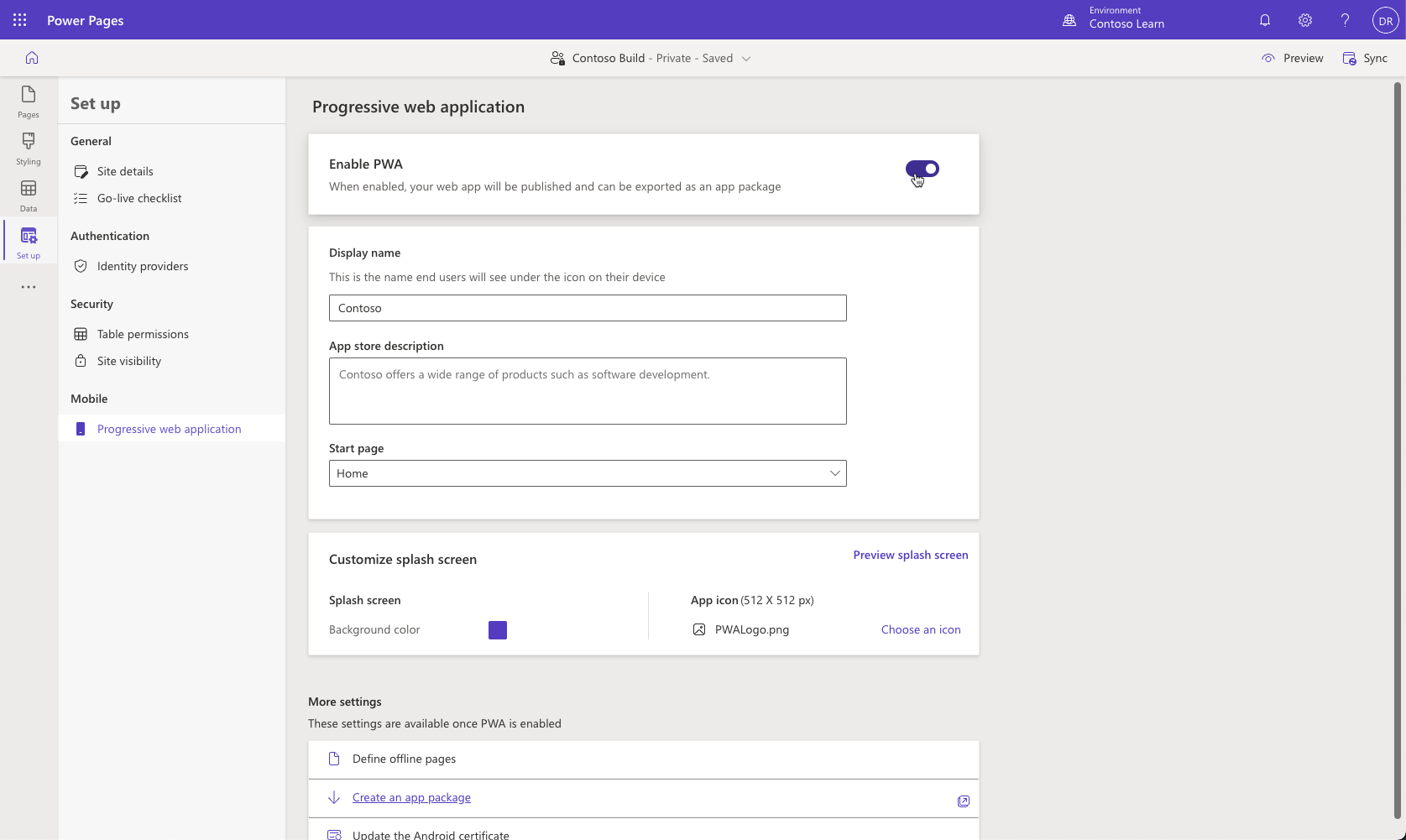The image size is (1406, 840).
Task: Click the Display name input field
Action: 588,308
